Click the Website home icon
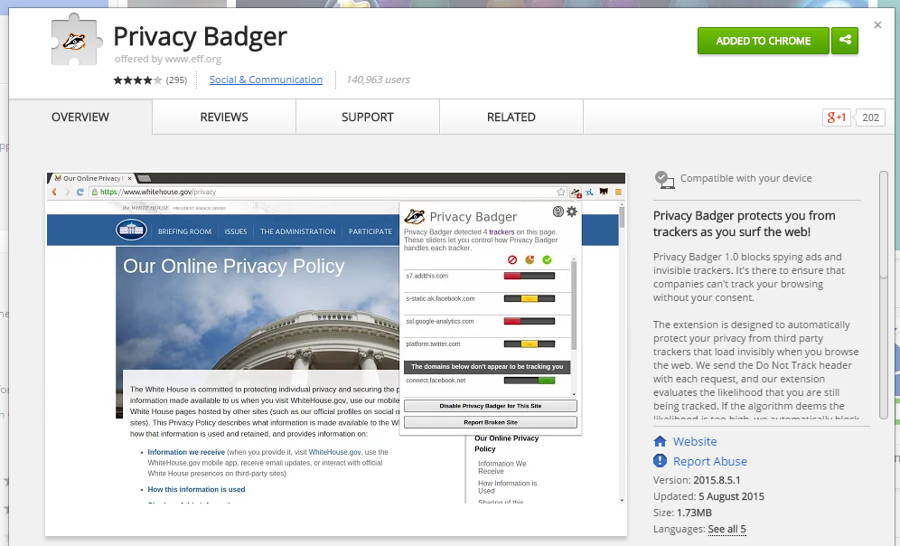 (660, 441)
